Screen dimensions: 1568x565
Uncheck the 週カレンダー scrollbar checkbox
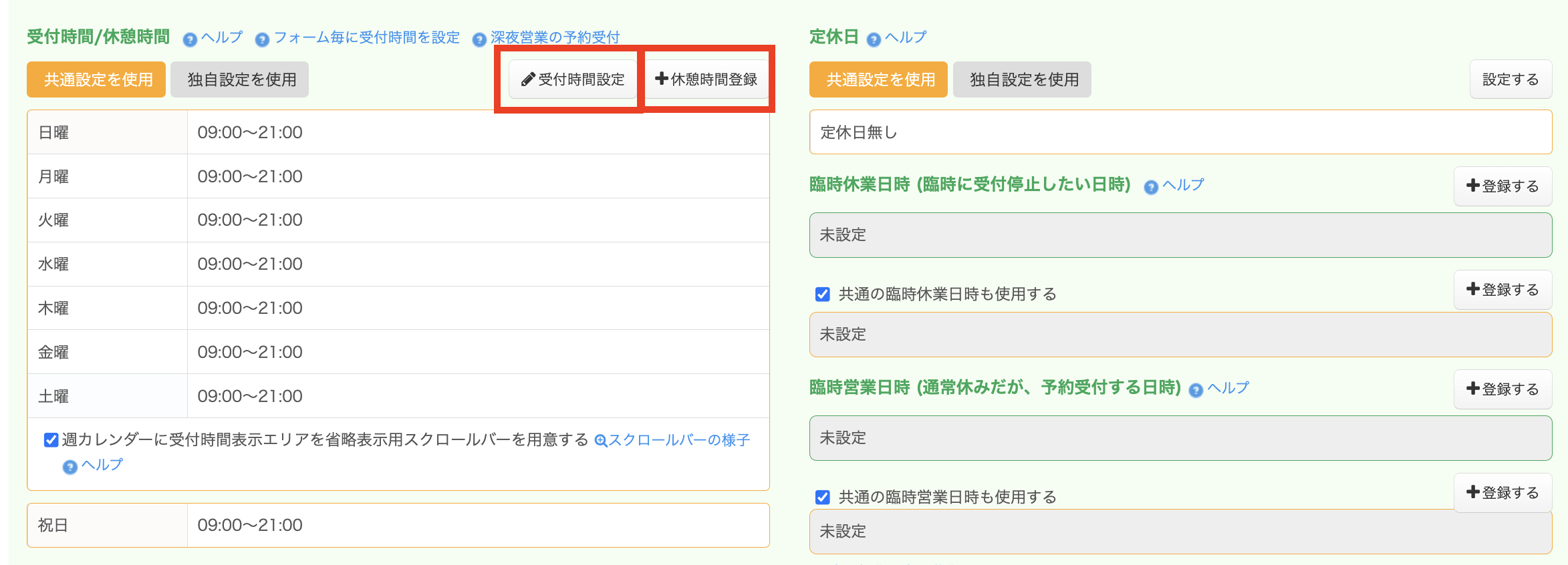(51, 439)
